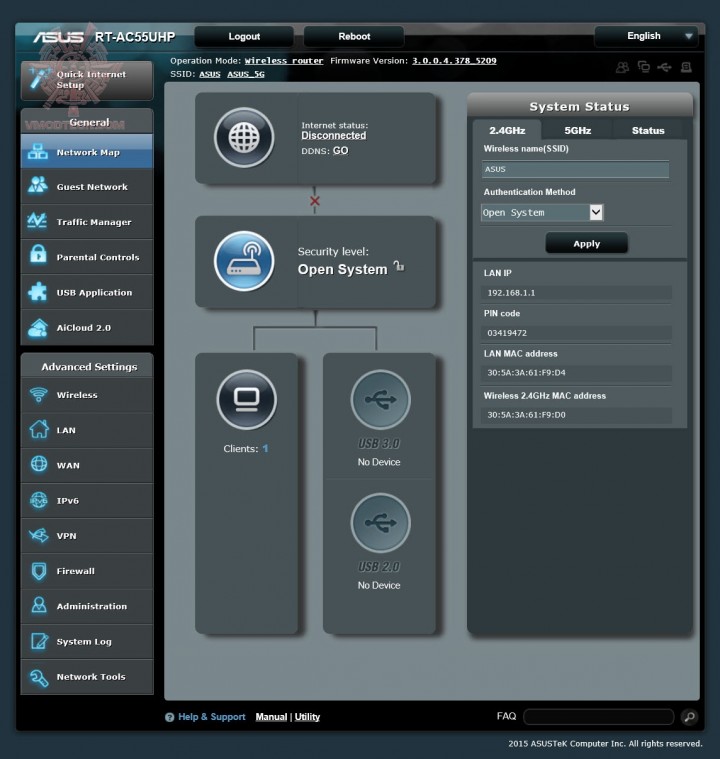Open Firewall settings

87,571
